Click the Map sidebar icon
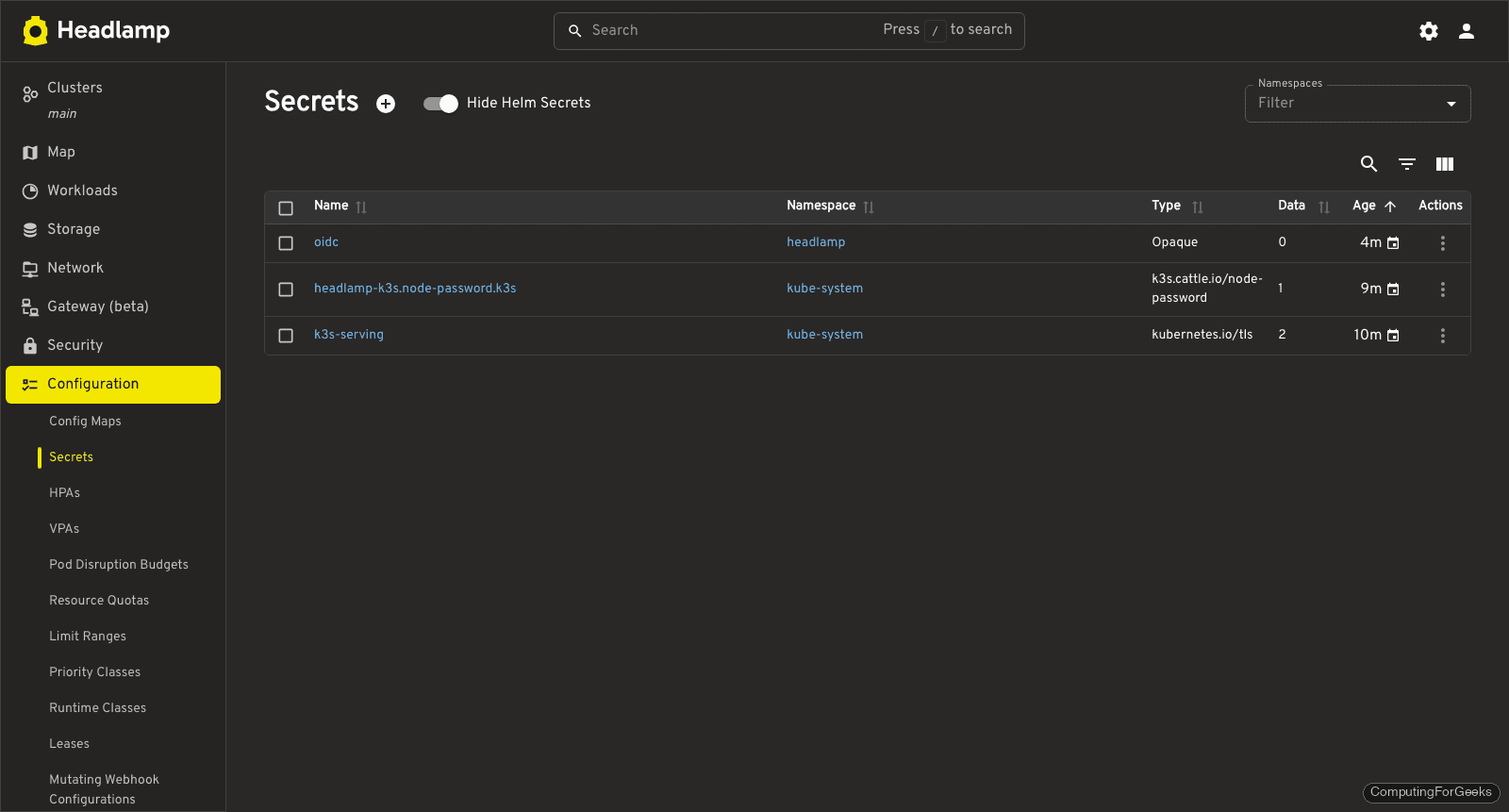Viewport: 1509px width, 812px height. tap(30, 153)
